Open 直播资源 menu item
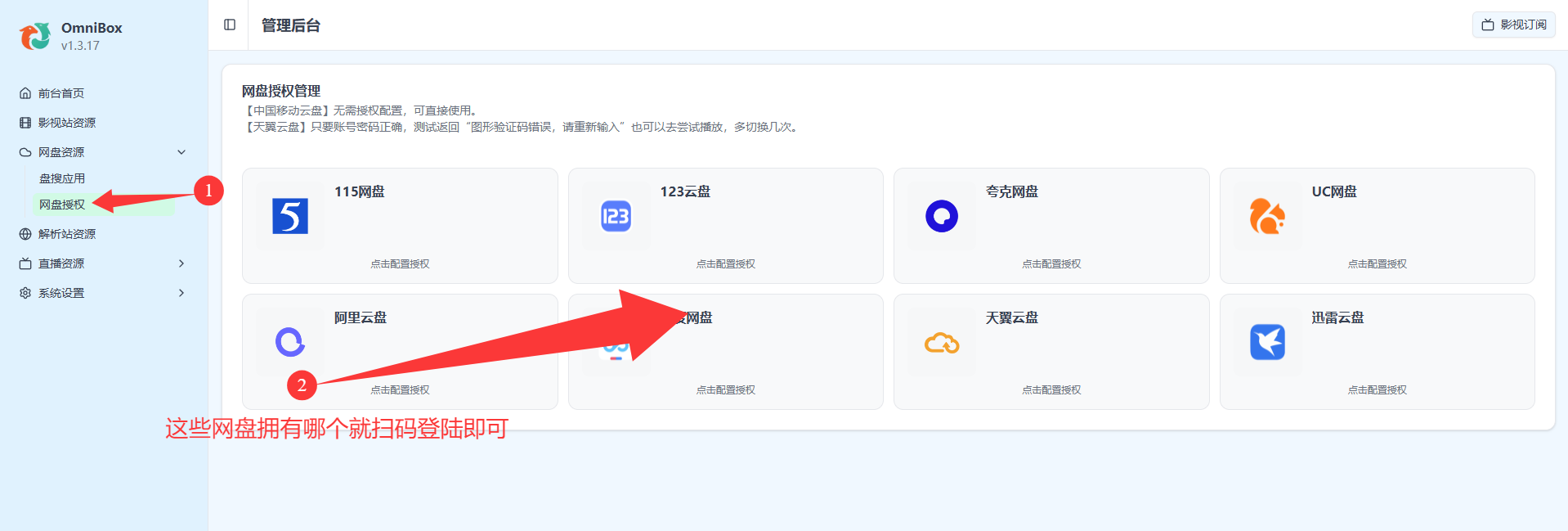Image resolution: width=1568 pixels, height=531 pixels. point(61,263)
